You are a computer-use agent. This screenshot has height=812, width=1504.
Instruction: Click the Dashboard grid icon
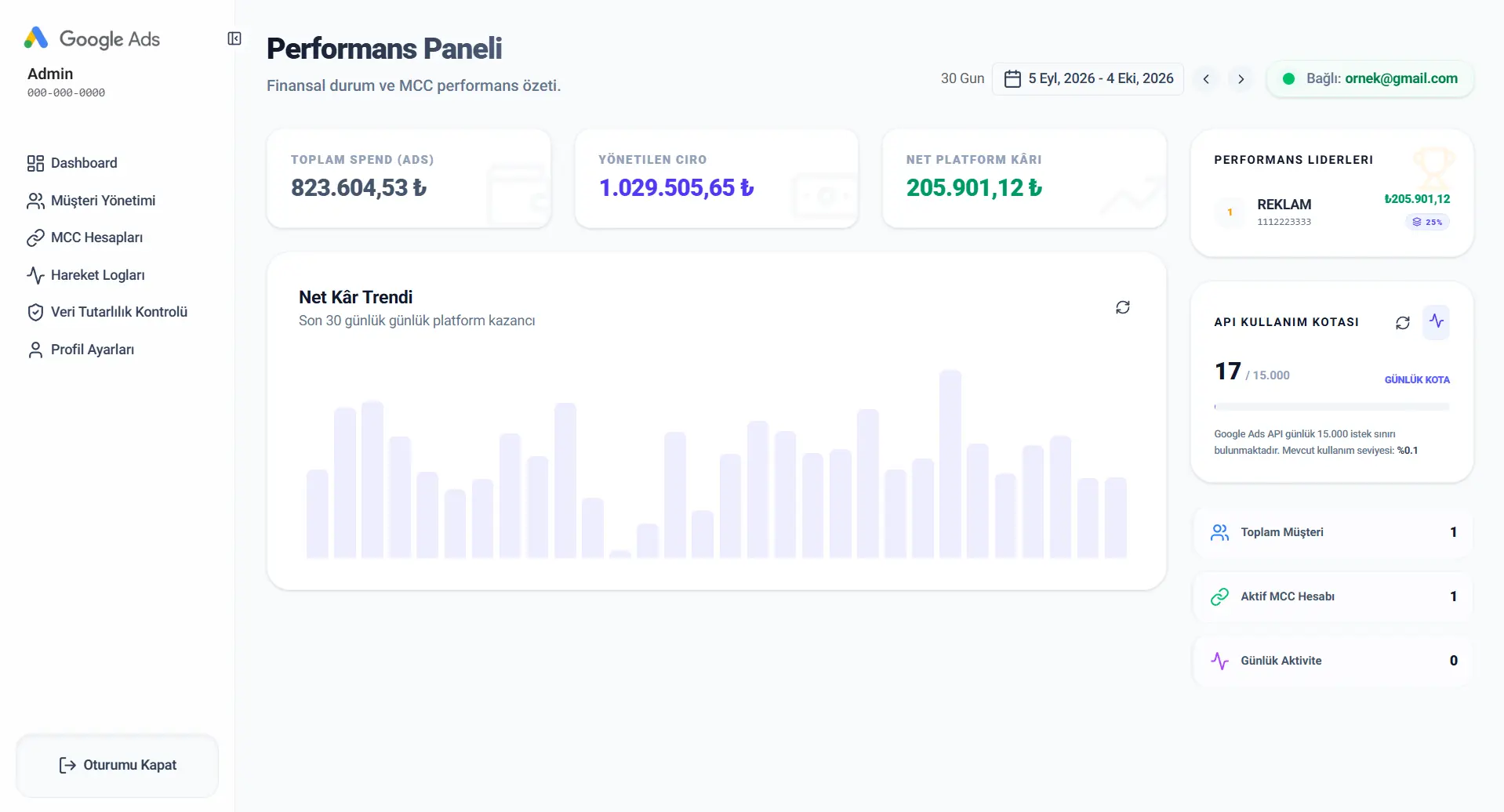pos(35,163)
